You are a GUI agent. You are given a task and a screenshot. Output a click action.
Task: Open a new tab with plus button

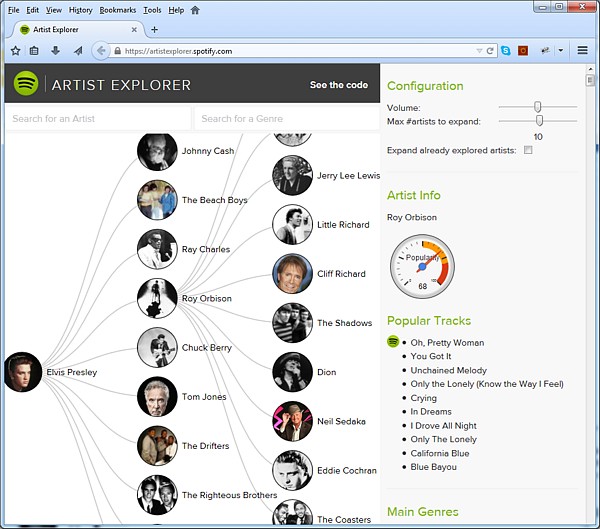(x=154, y=29)
